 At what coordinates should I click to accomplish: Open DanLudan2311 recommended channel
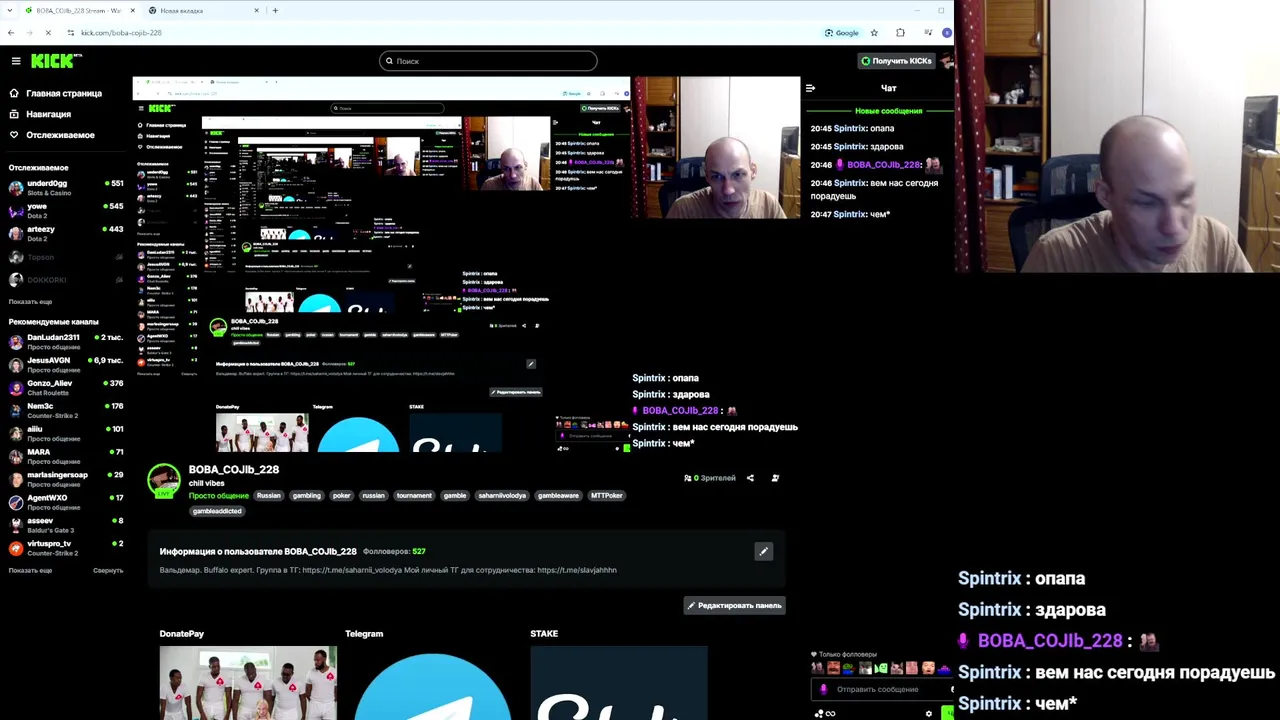point(65,341)
